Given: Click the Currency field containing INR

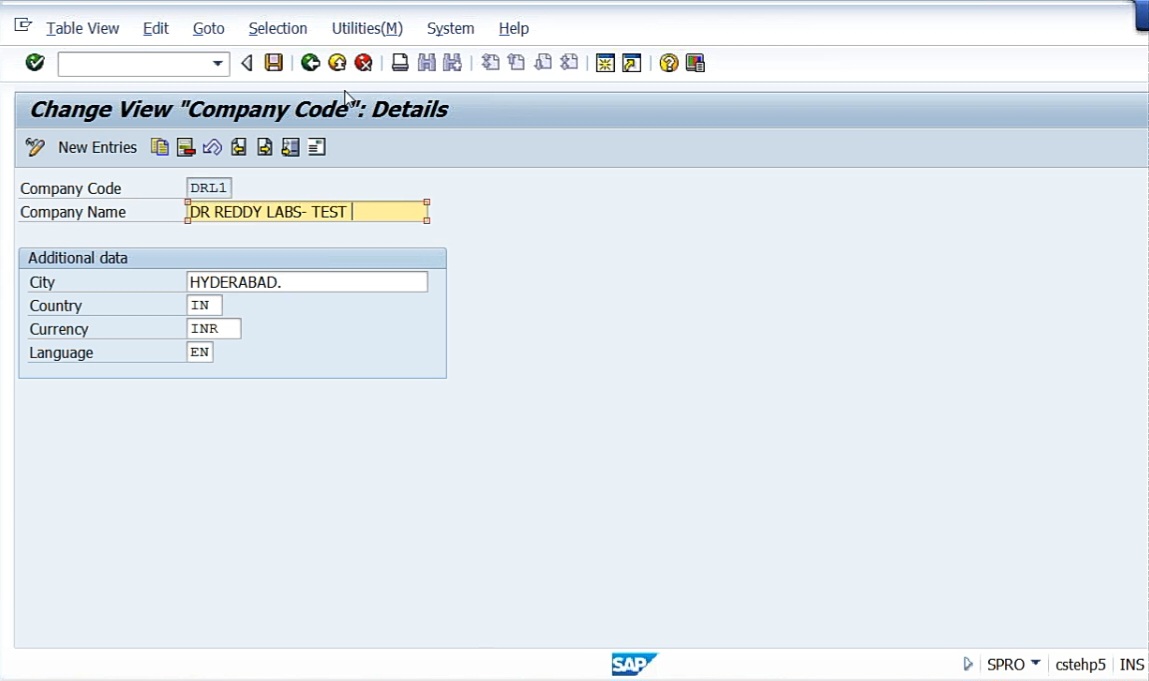Looking at the screenshot, I should pyautogui.click(x=214, y=329).
